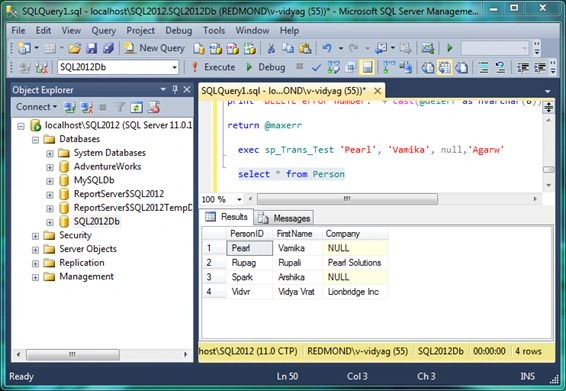Save the current query with the Save icon
The width and height of the screenshot is (566, 391).
pos(92,48)
